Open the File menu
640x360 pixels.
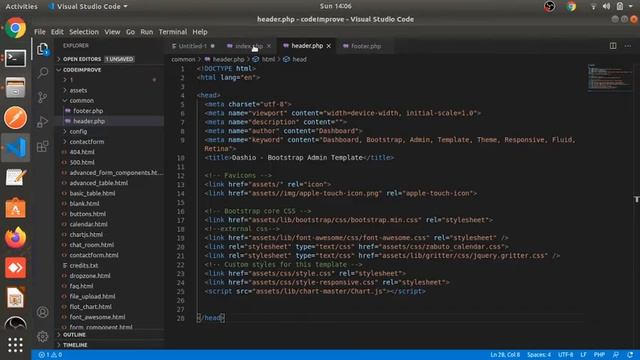[x=40, y=32]
